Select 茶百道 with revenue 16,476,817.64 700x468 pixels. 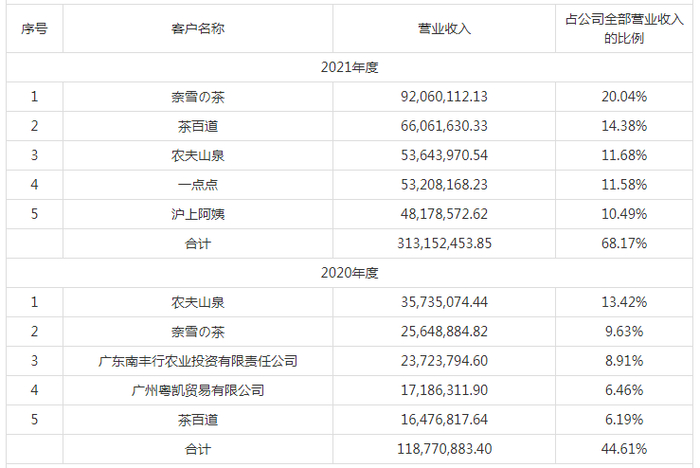(x=198, y=420)
